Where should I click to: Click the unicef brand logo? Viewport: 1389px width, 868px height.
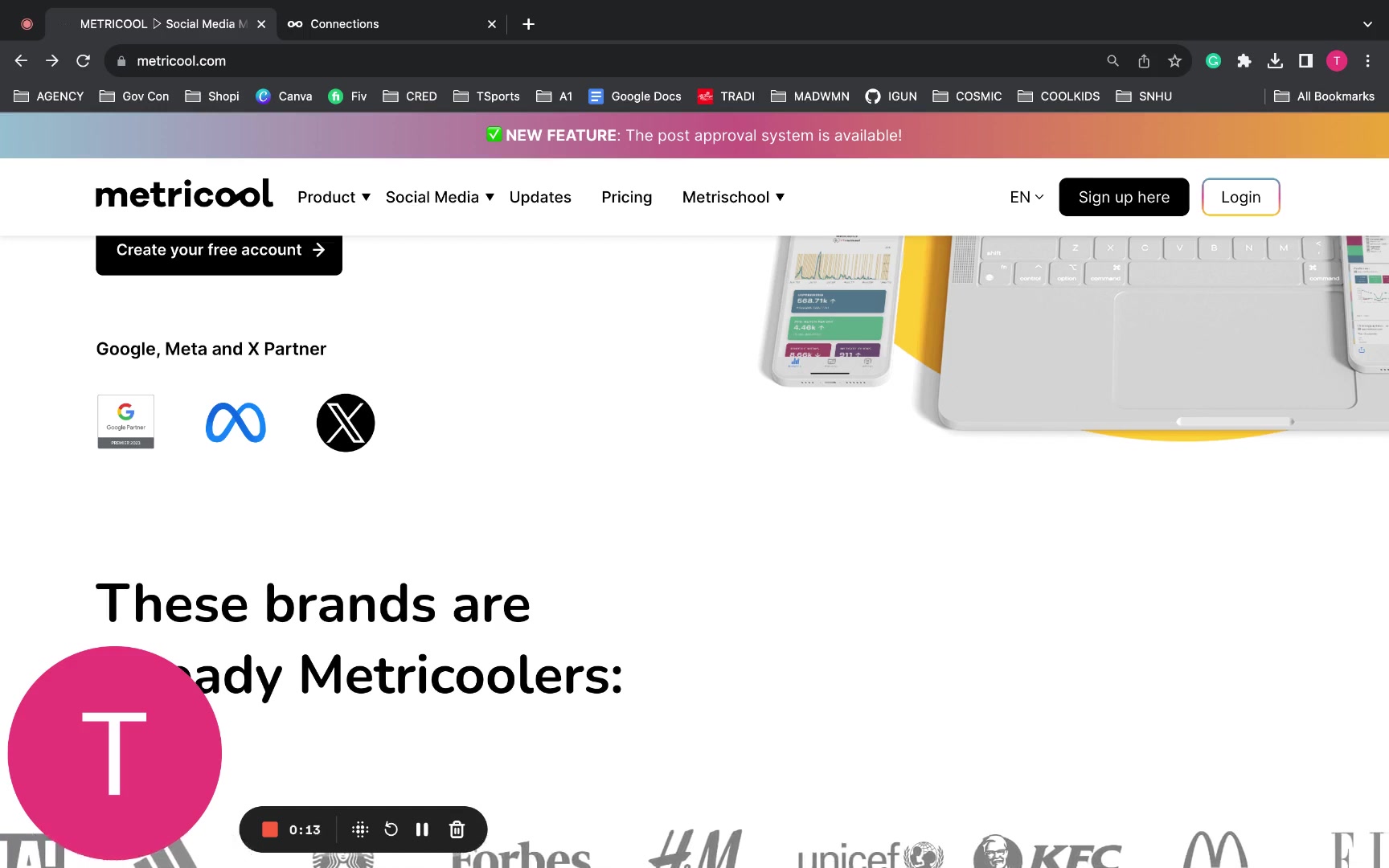pyautogui.click(x=871, y=854)
